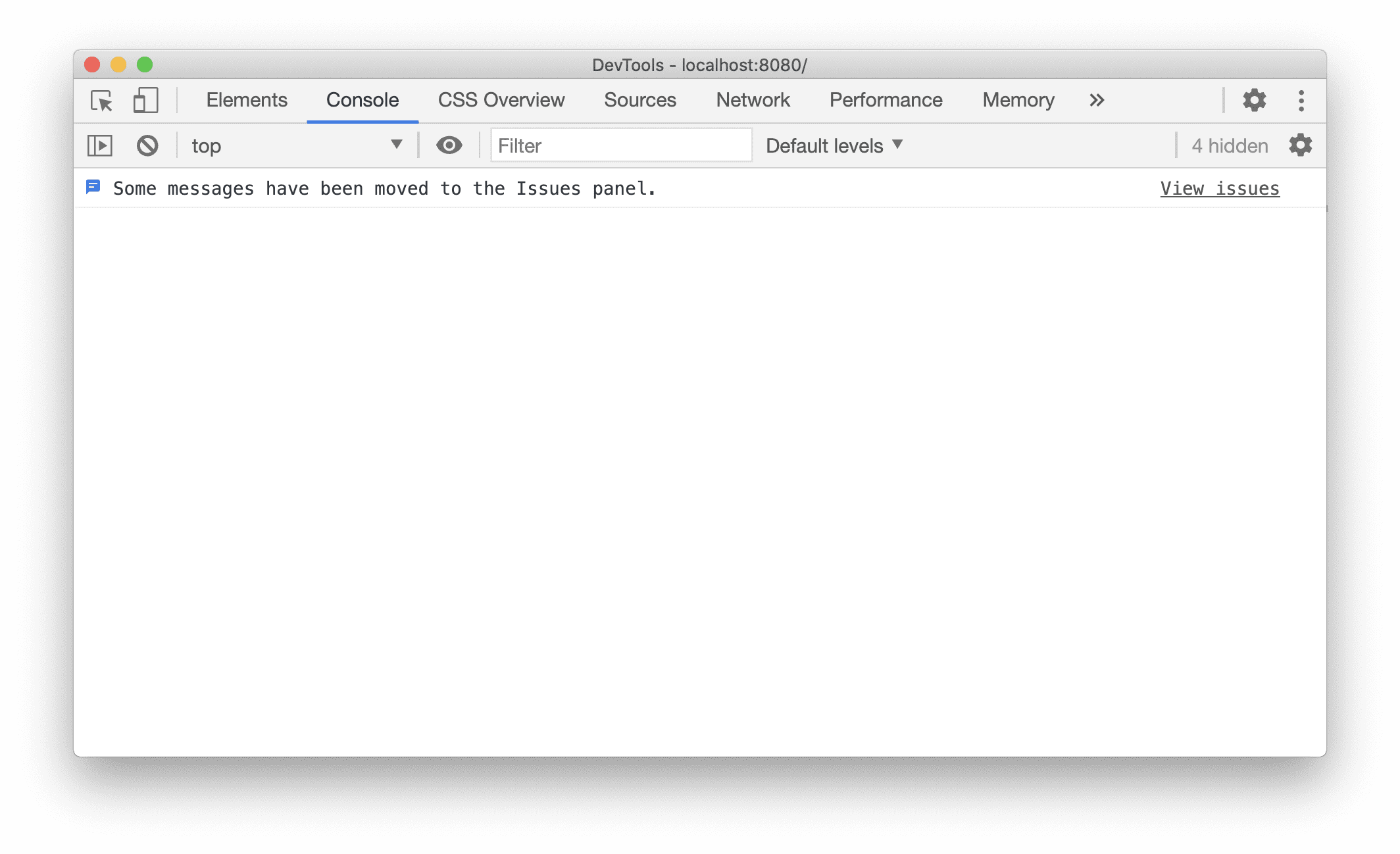The image size is (1400, 854).
Task: Switch to the Elements tab
Action: point(247,100)
